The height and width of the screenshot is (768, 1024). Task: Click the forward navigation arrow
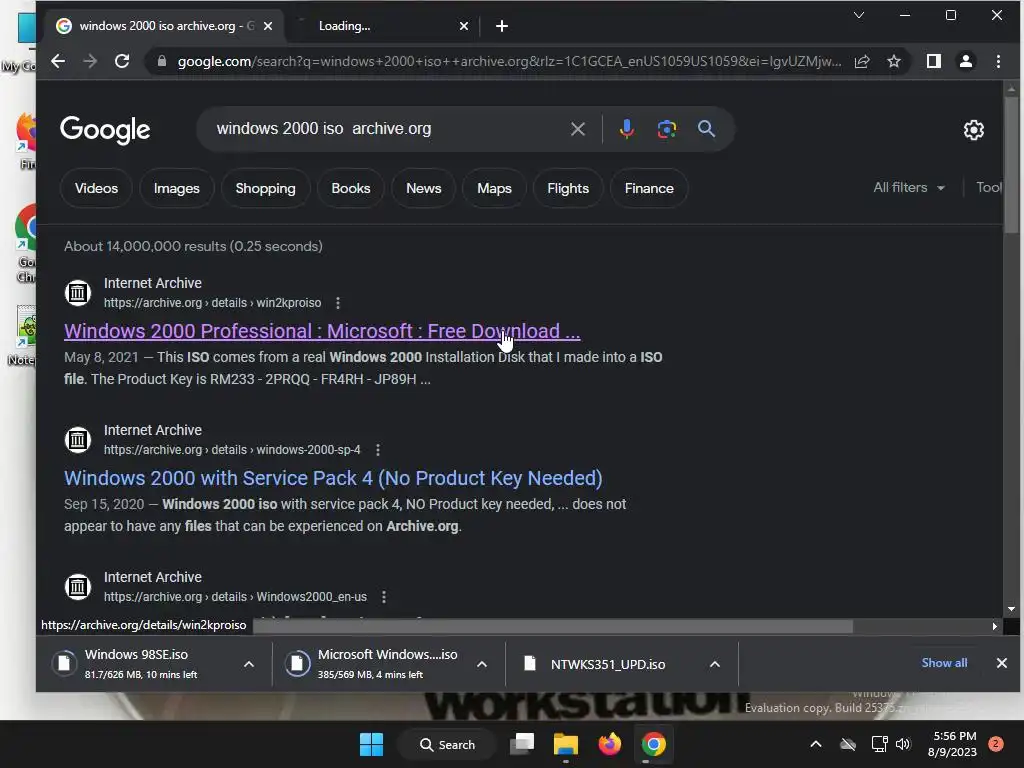click(x=90, y=61)
